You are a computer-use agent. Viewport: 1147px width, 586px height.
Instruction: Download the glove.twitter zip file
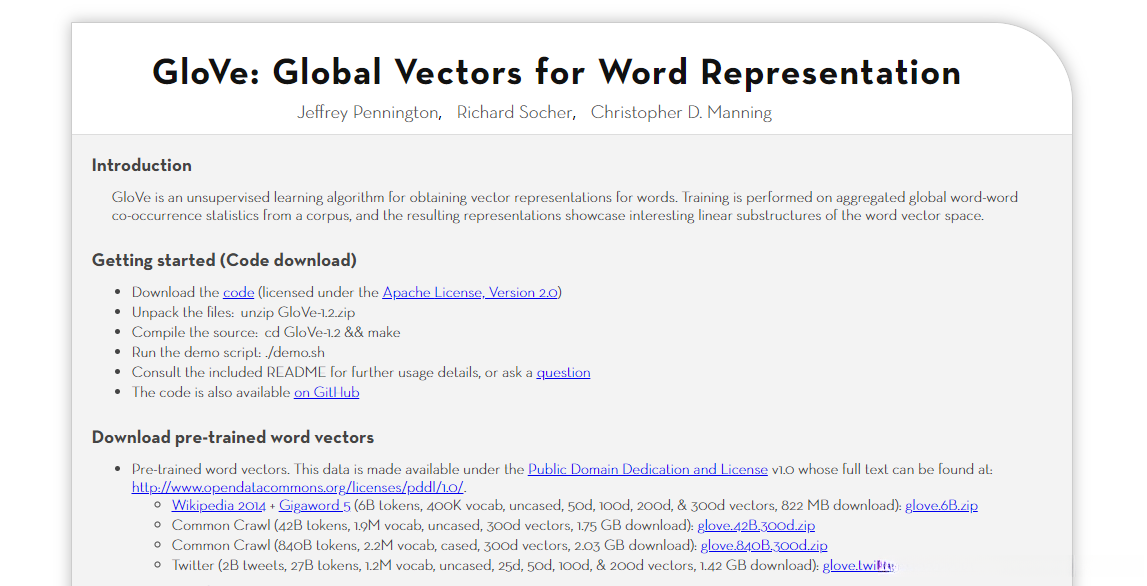click(858, 566)
